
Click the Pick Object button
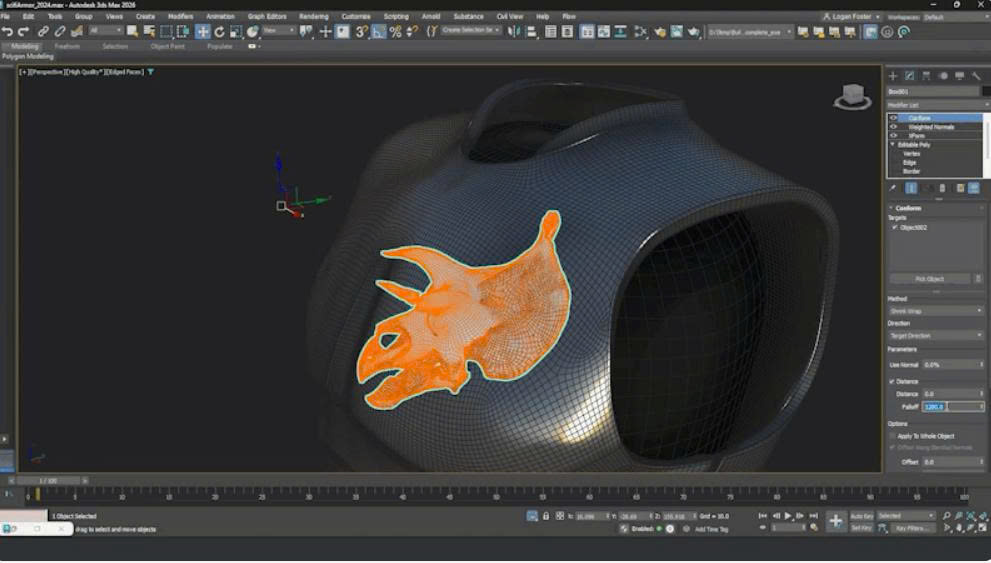930,279
